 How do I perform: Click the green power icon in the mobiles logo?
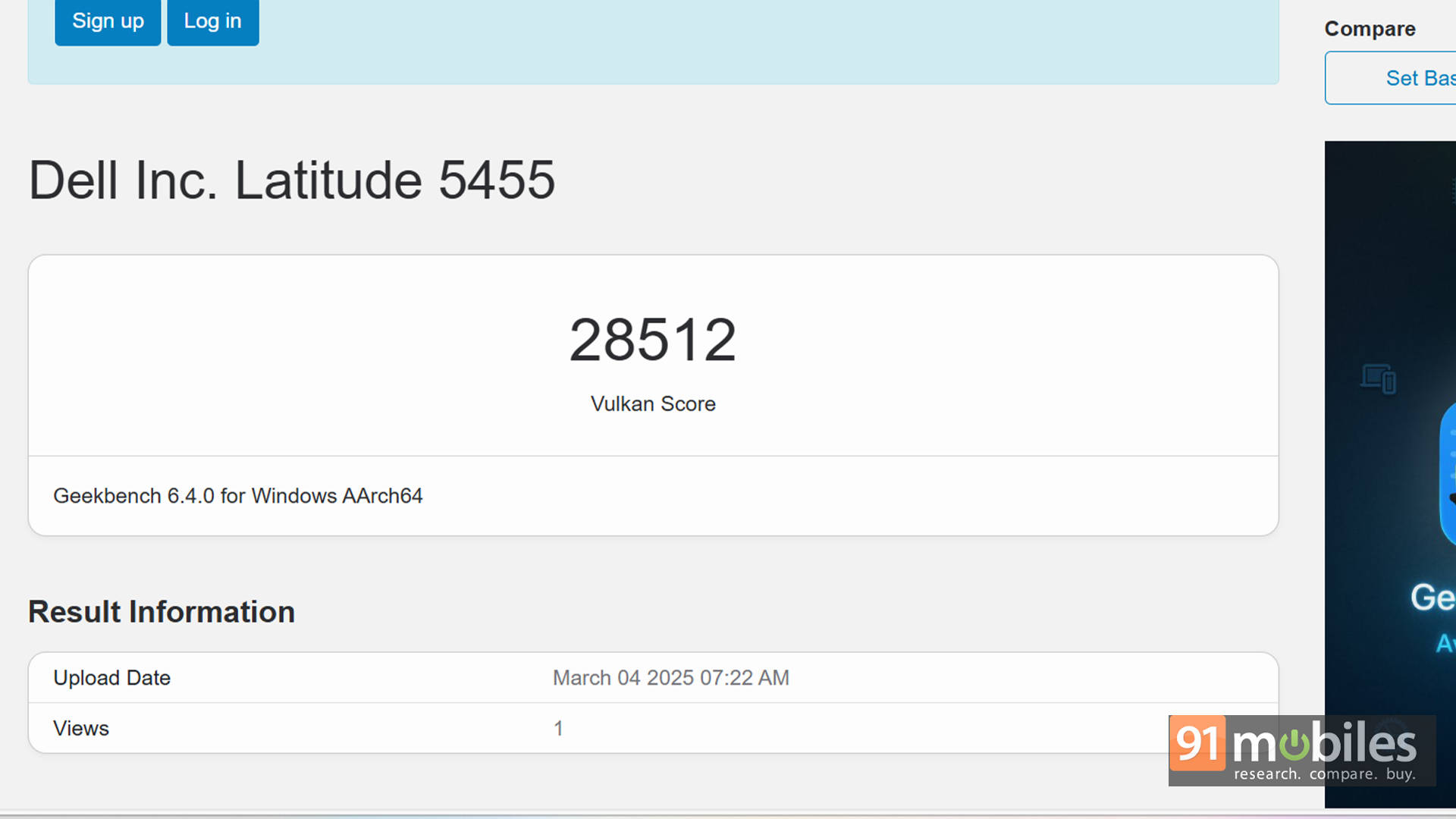[1294, 744]
